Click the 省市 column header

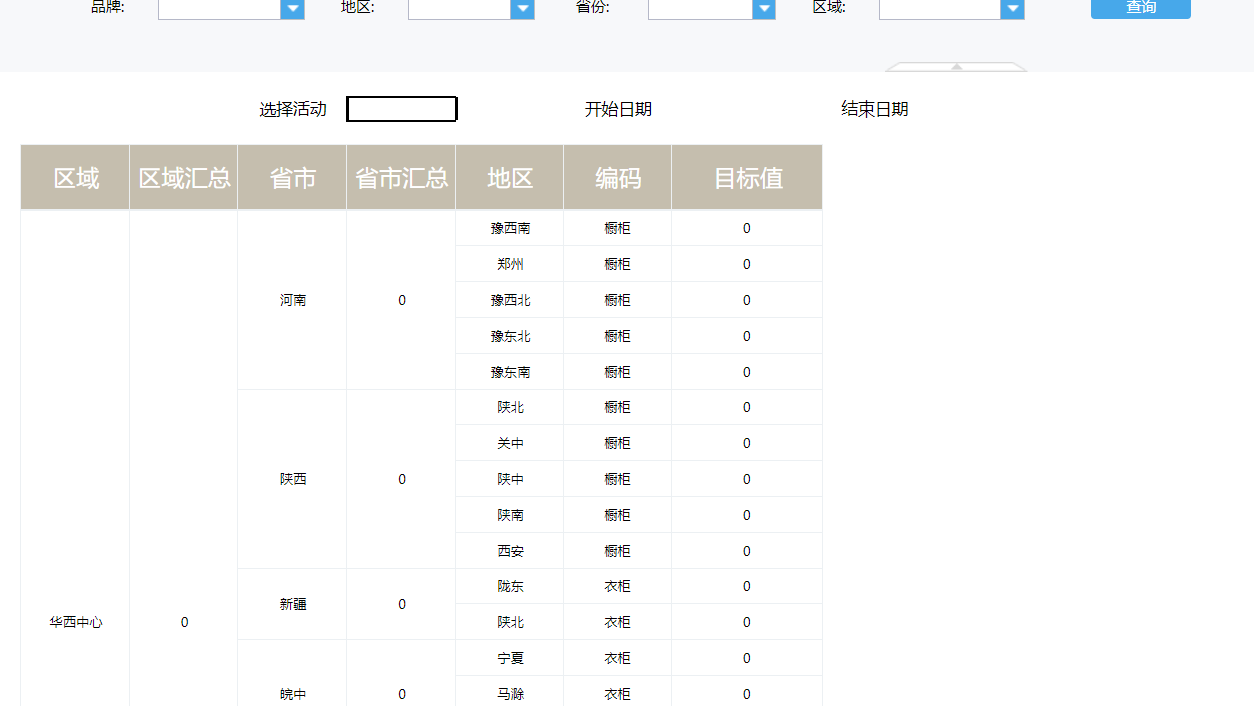point(292,178)
